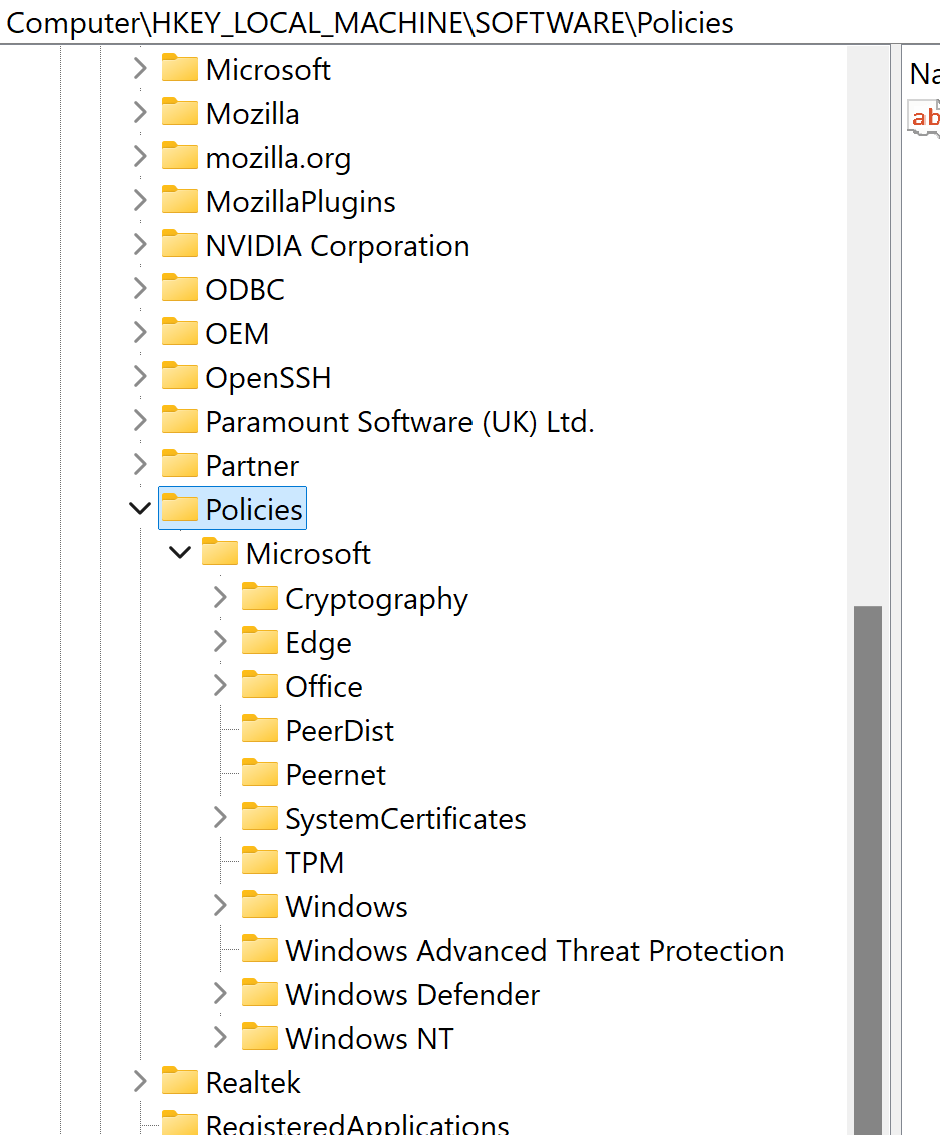The width and height of the screenshot is (940, 1135).
Task: Click the ODBC folder icon
Action: coord(179,288)
